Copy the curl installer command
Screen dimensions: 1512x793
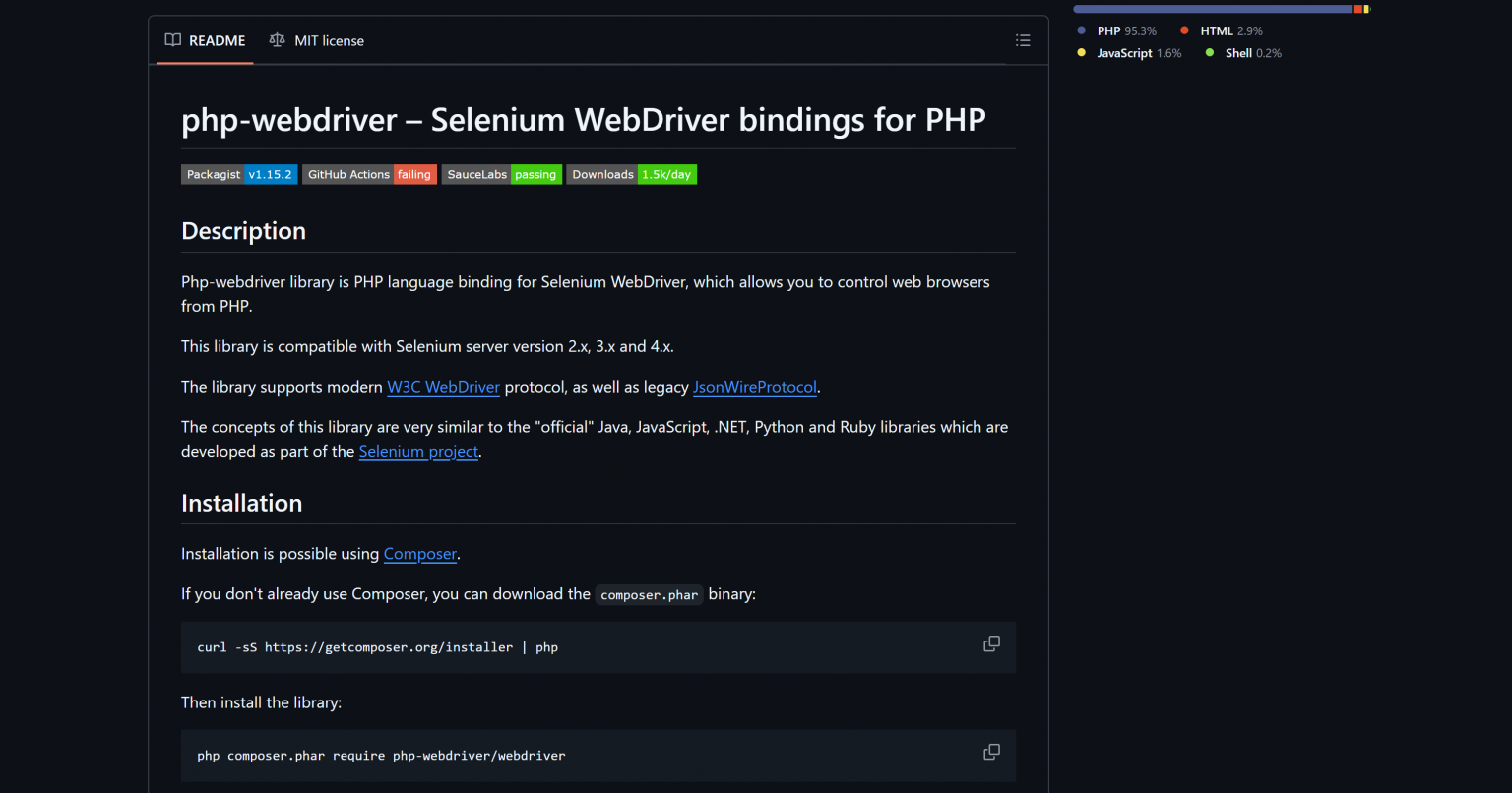(x=991, y=643)
